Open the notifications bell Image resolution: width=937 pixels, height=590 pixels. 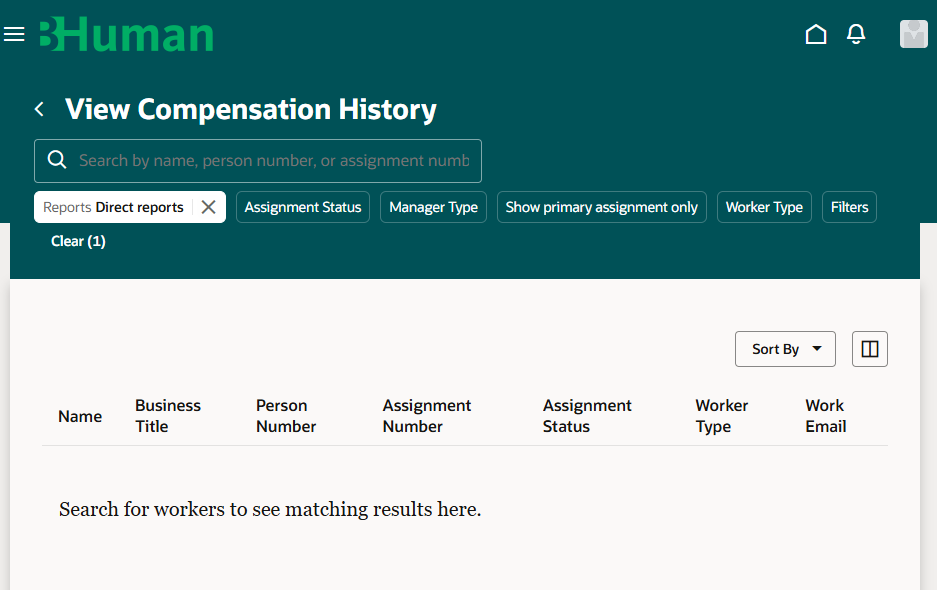(856, 34)
